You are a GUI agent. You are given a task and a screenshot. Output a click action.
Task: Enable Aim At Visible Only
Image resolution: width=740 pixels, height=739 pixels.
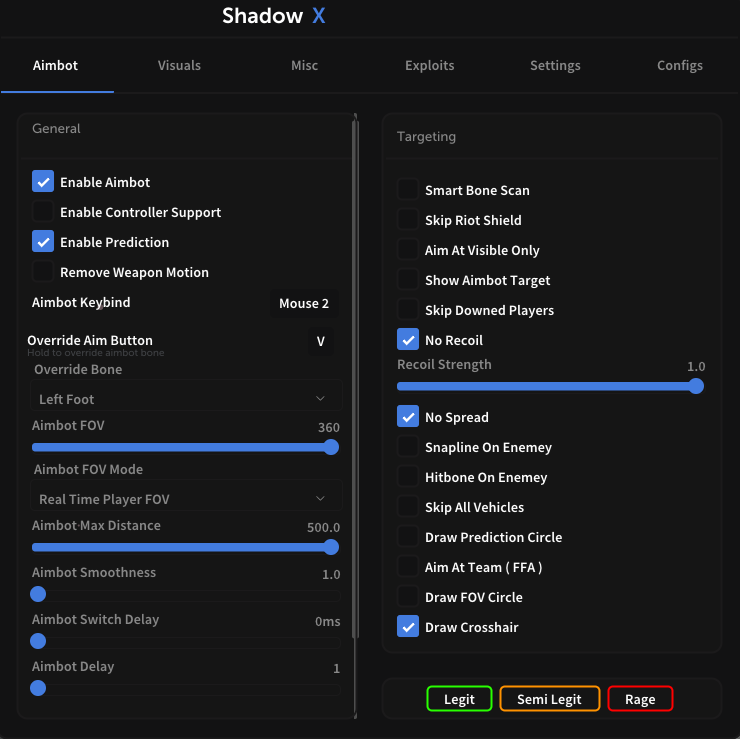click(x=408, y=250)
